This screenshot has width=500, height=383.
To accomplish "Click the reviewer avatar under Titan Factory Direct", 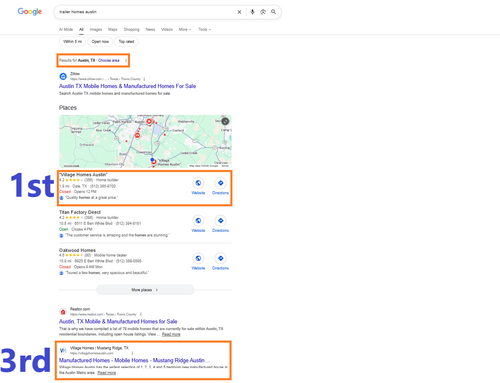I will tap(61, 235).
